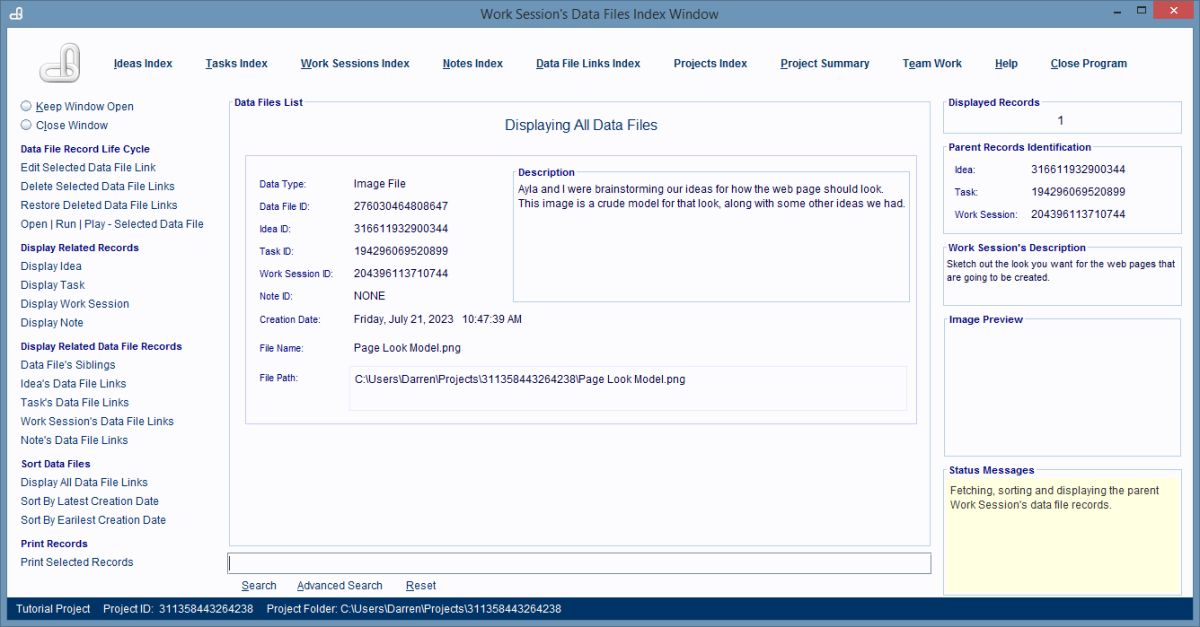Click Delete Selected Data File Links

click(98, 186)
